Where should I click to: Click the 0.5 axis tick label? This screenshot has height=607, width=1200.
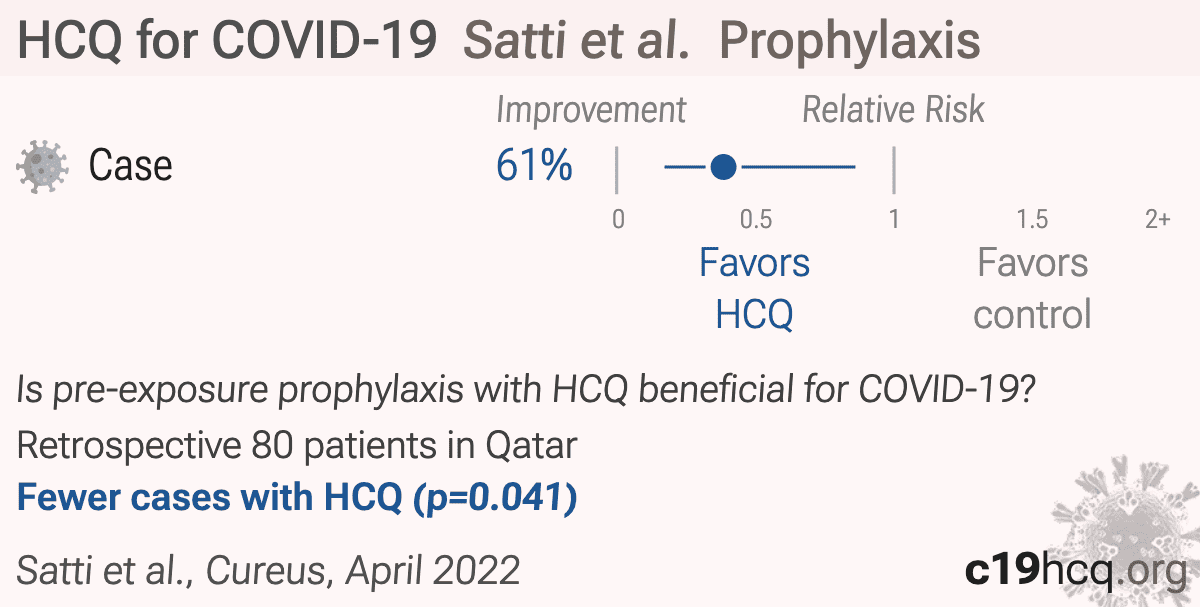coord(756,219)
